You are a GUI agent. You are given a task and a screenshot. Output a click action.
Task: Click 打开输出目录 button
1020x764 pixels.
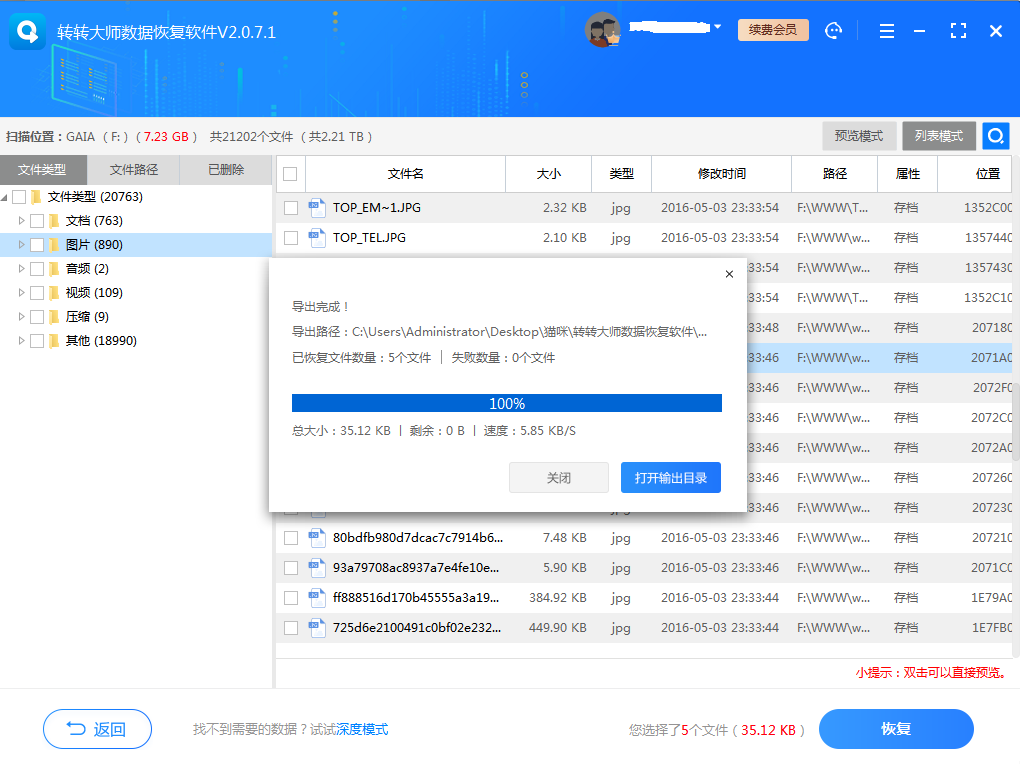[x=671, y=478]
